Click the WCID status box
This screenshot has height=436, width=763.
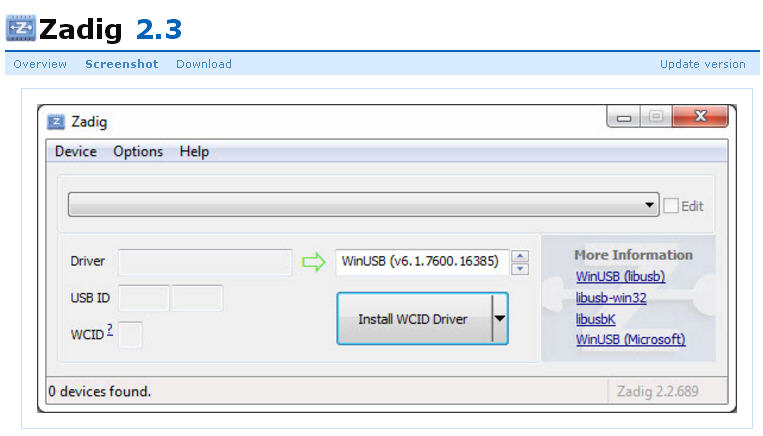pyautogui.click(x=130, y=335)
